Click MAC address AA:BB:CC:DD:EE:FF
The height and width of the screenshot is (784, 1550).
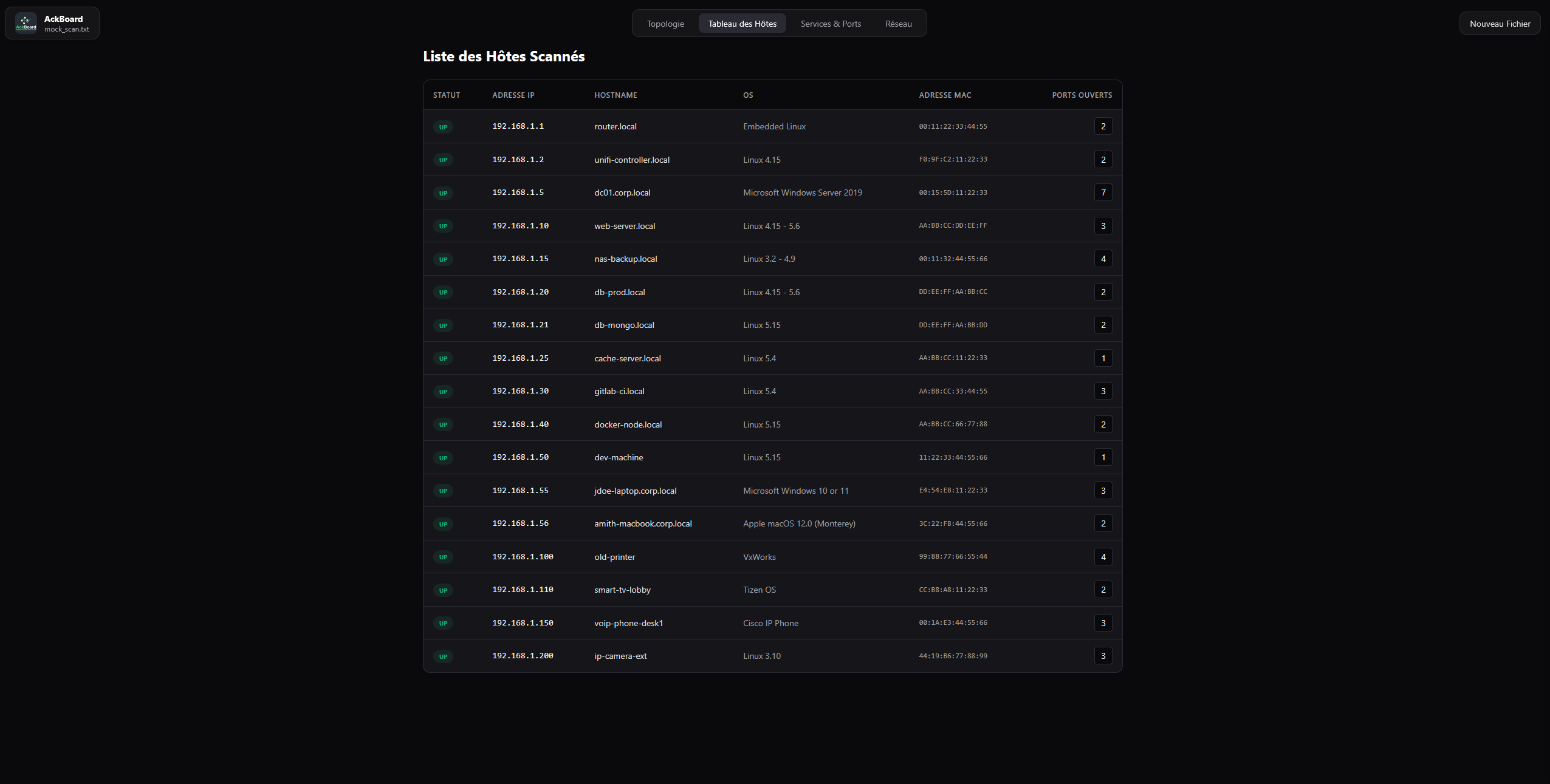(953, 226)
